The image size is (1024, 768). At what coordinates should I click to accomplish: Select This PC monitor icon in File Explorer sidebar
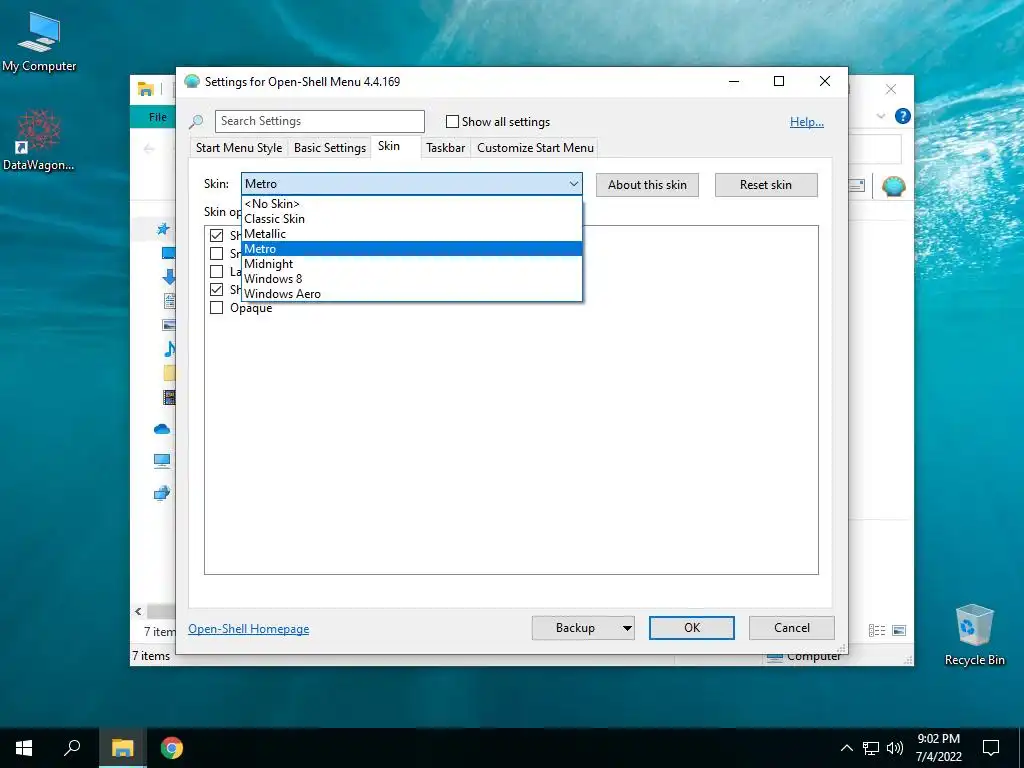[162, 461]
